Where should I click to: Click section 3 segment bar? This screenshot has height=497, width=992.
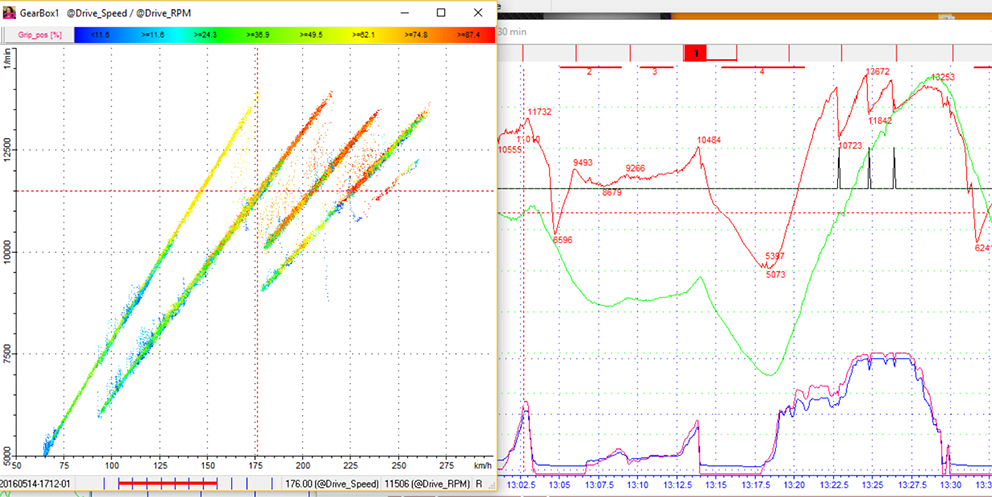pyautogui.click(x=654, y=68)
